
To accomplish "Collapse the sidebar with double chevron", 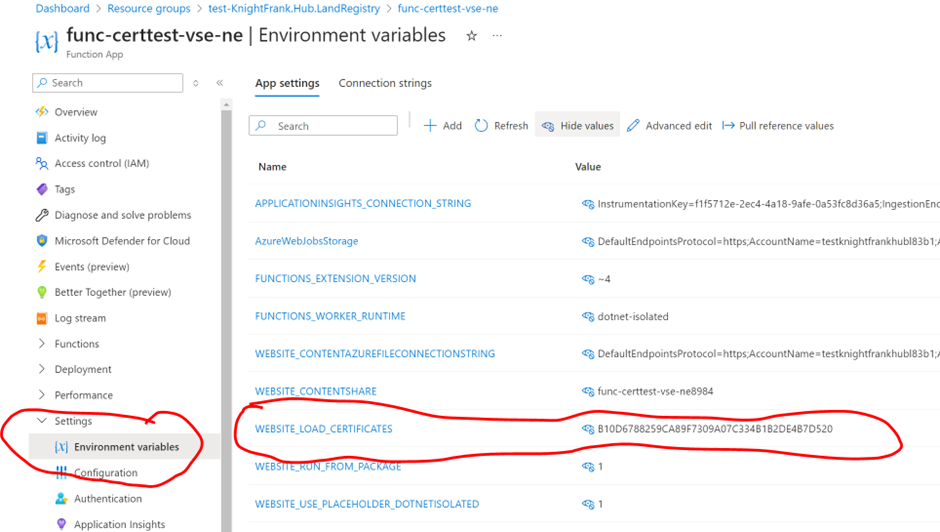I will click(219, 83).
